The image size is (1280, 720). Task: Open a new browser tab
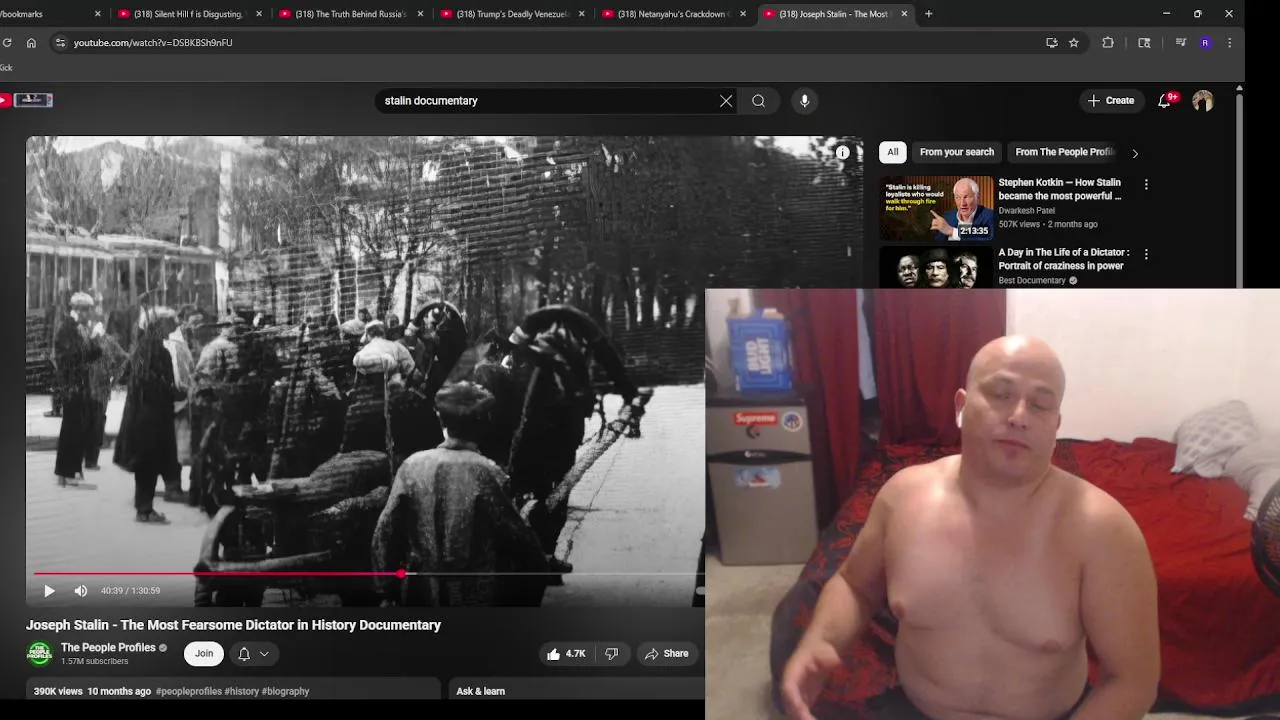(x=929, y=14)
